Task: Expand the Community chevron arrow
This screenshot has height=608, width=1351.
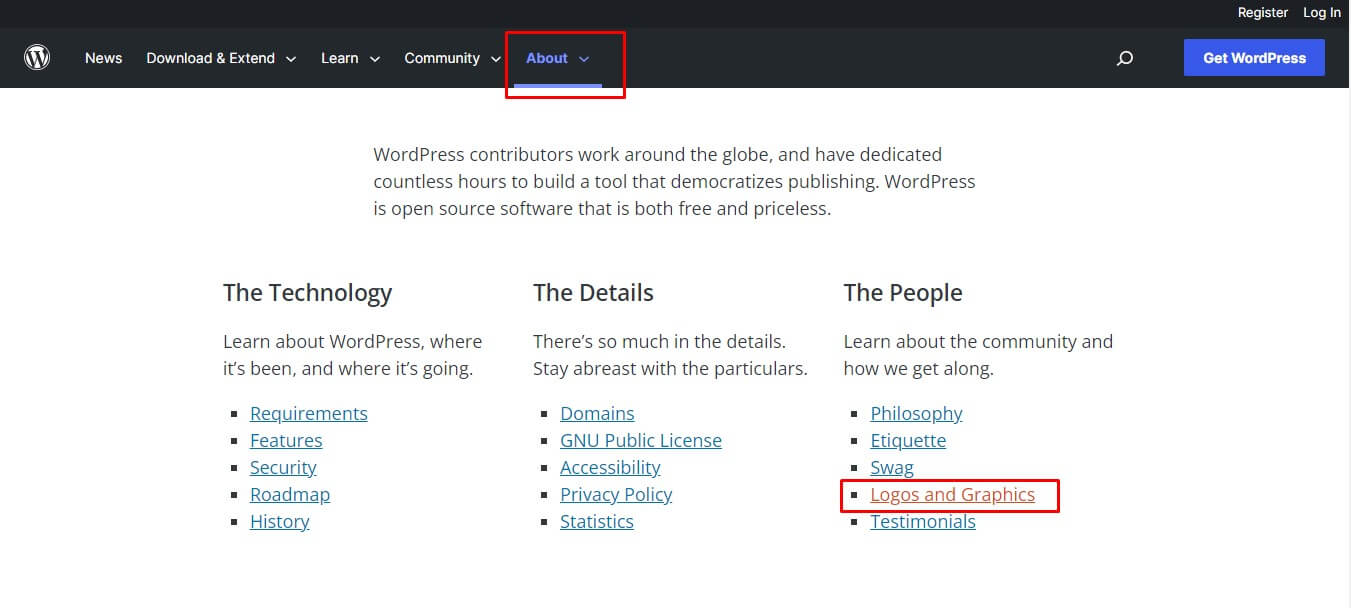Action: coord(496,59)
